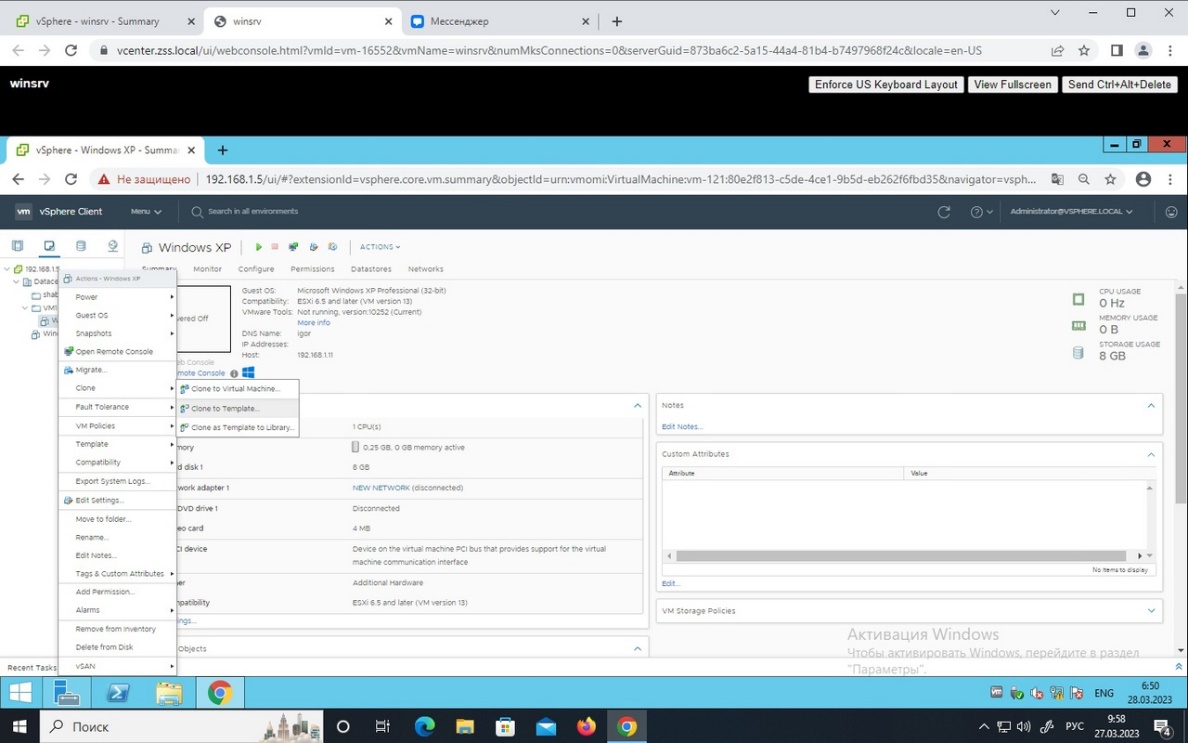The height and width of the screenshot is (743, 1188).
Task: Open PowerShell in inner taskbar
Action: click(x=117, y=692)
